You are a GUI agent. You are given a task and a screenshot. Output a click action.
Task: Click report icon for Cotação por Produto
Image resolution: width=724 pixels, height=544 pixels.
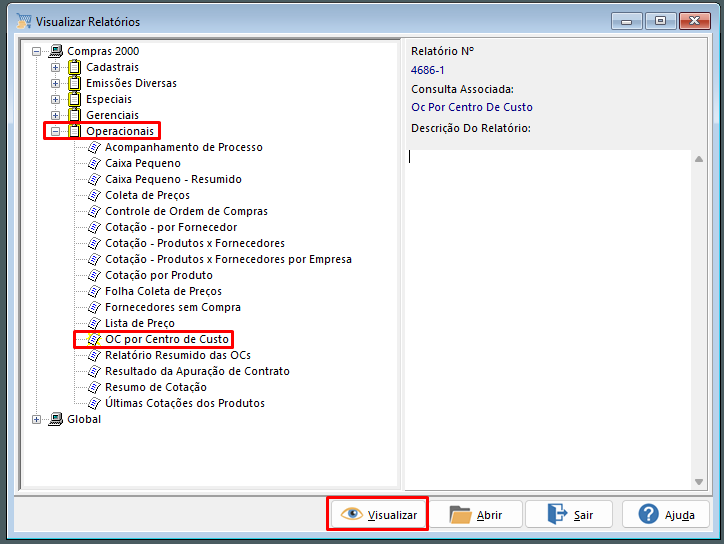tap(94, 275)
